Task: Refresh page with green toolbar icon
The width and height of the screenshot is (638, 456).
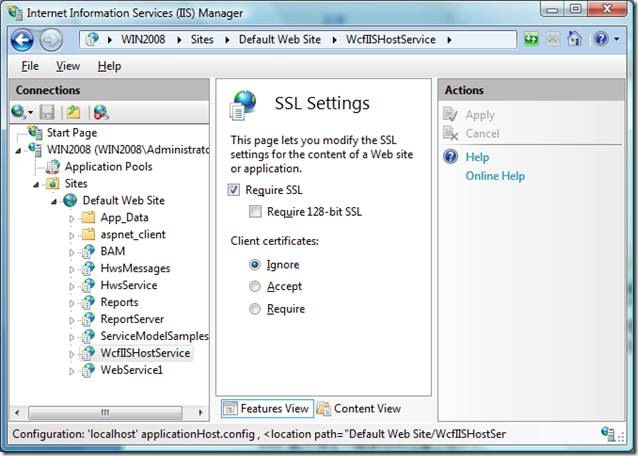Action: tap(531, 39)
